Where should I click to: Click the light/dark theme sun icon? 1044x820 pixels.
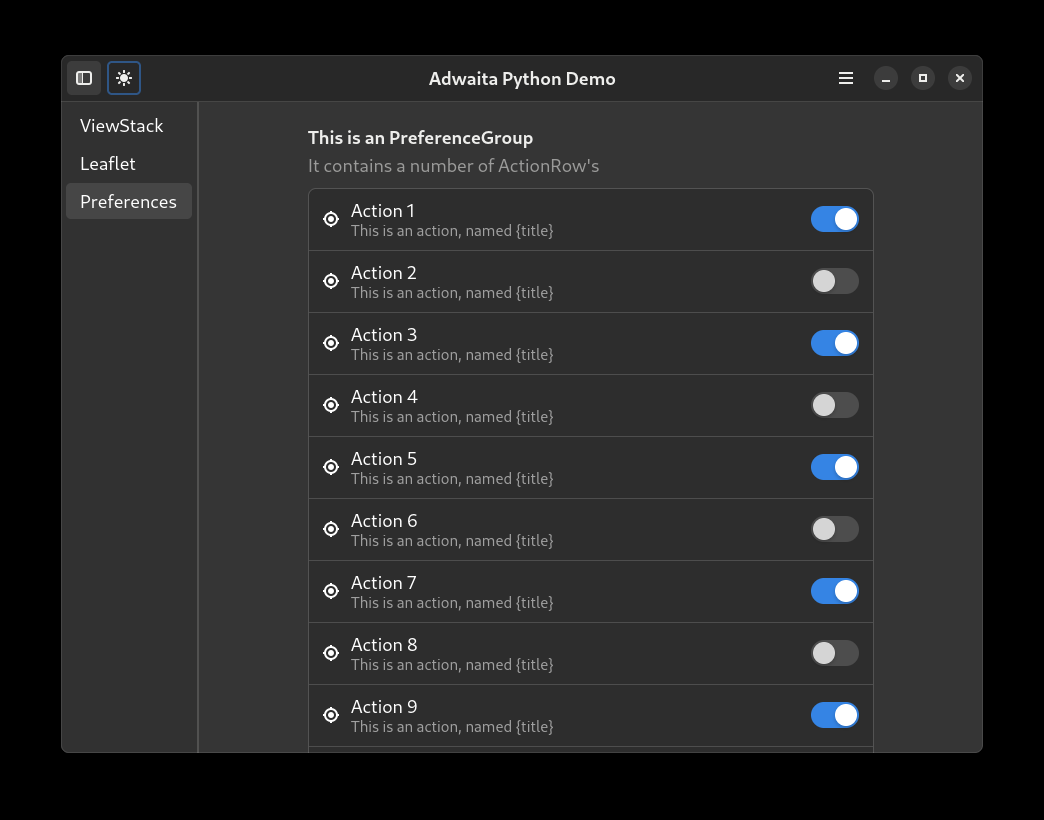(124, 79)
